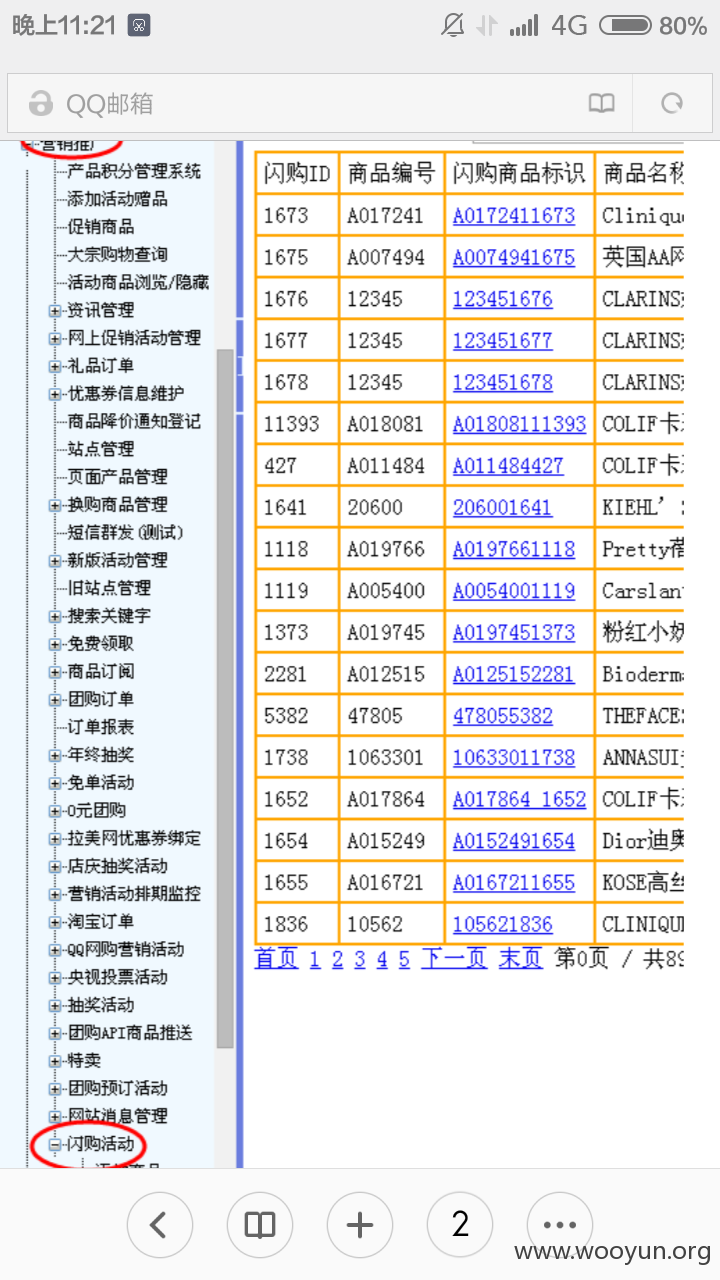This screenshot has height=1280, width=720.
Task: Open link 10633011738
Action: (x=514, y=758)
